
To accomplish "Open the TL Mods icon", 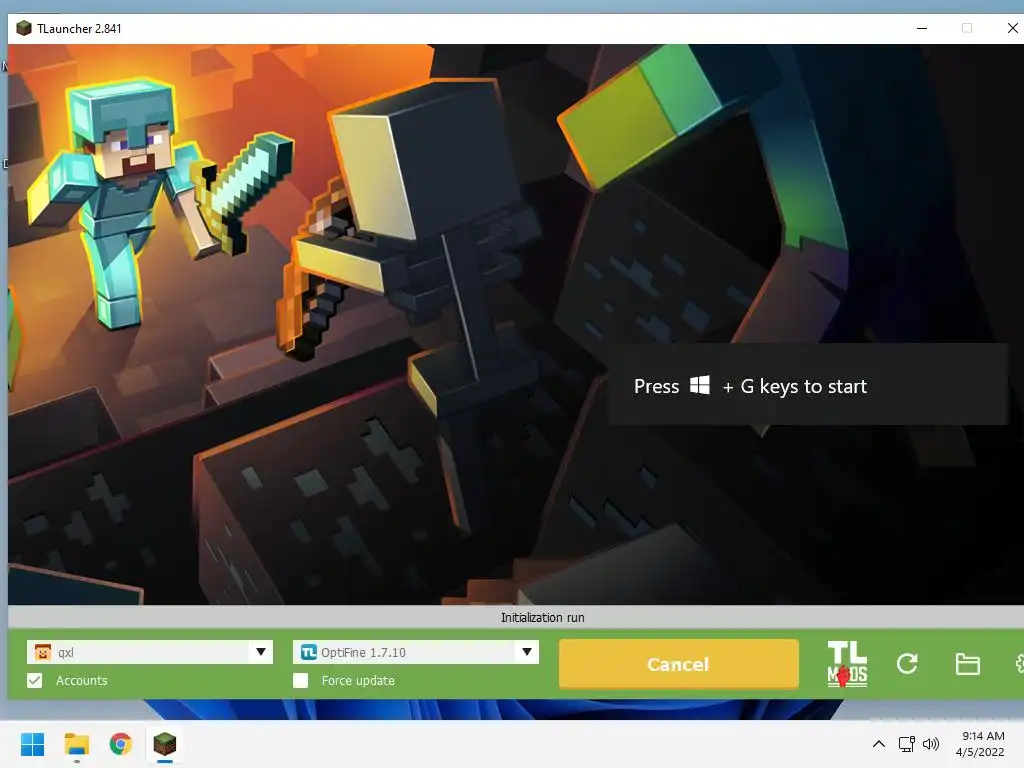I will coord(847,664).
